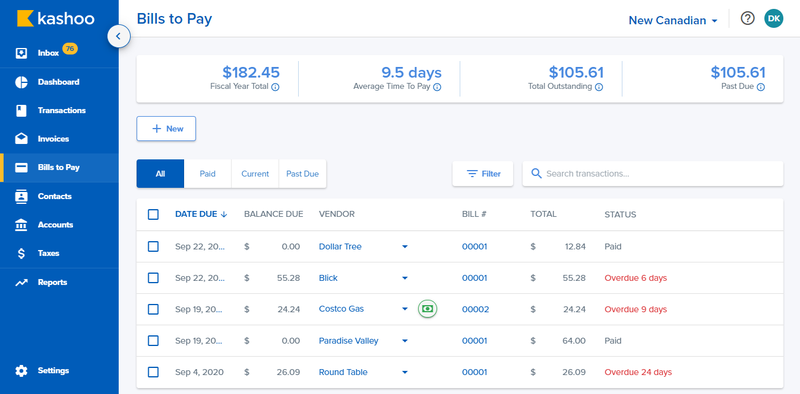This screenshot has width=800, height=394.
Task: Open the Inbox icon in sidebar
Action: (21, 53)
